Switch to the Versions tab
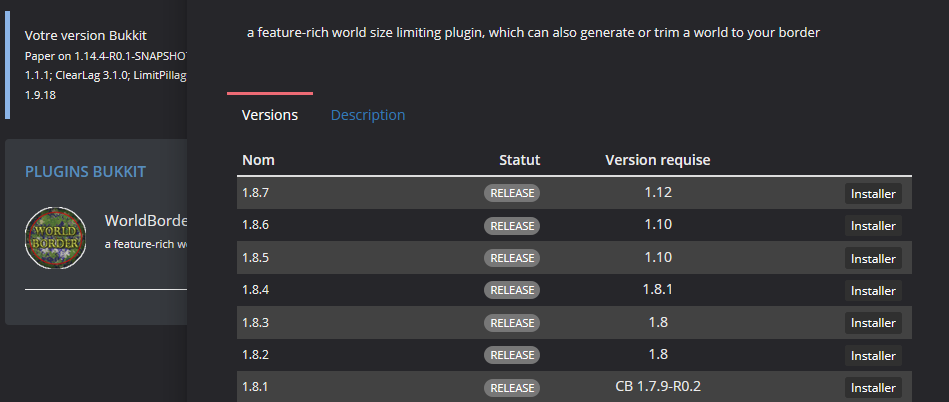This screenshot has height=402, width=949. click(270, 115)
